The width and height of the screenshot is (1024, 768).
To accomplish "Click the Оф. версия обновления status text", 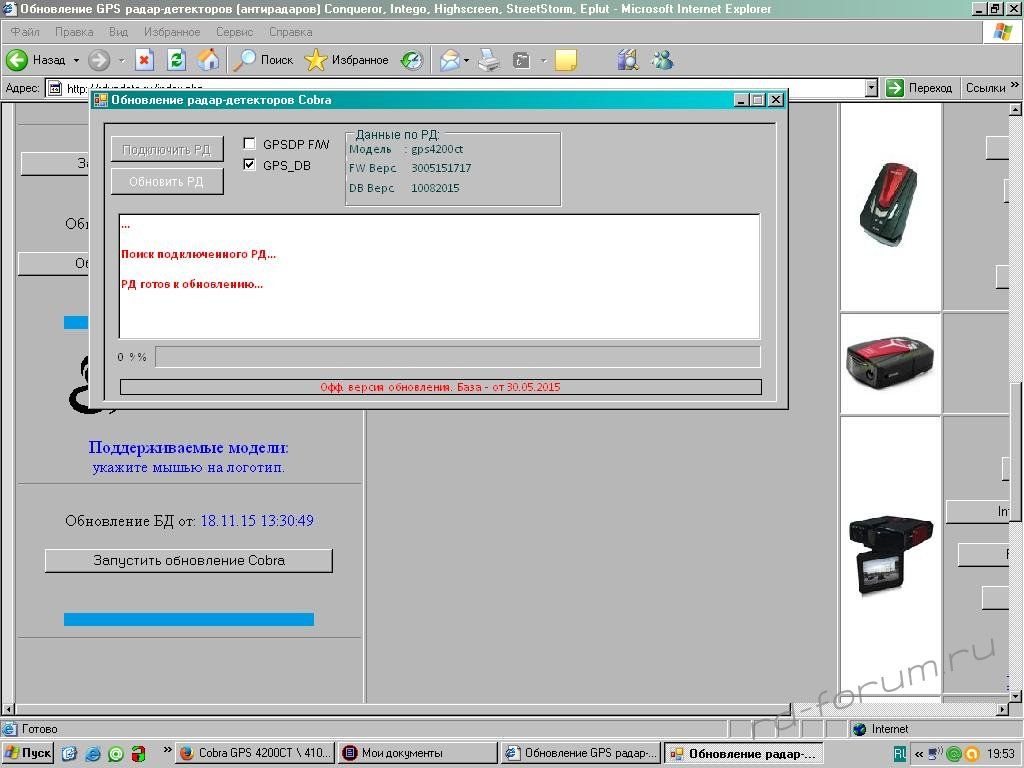I will pos(440,387).
